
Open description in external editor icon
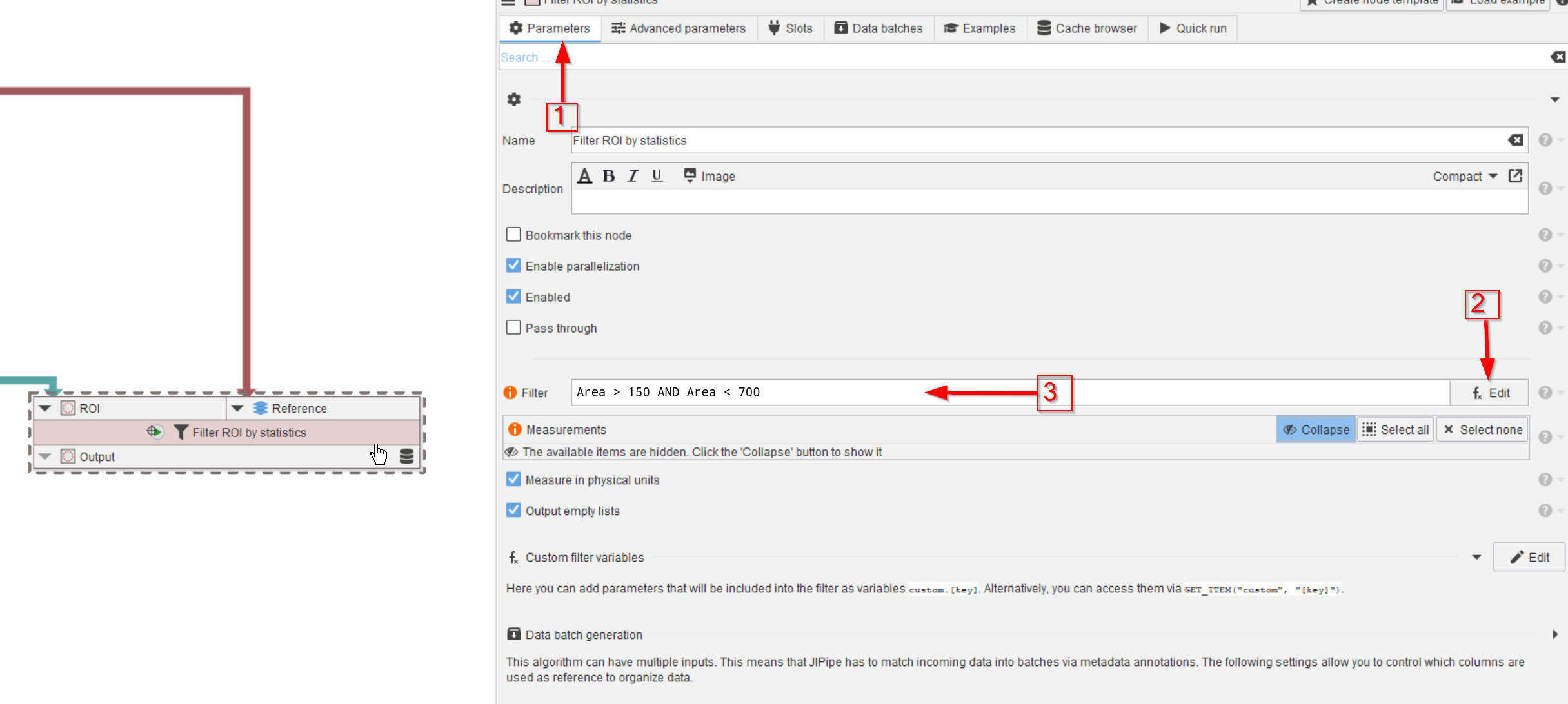1515,176
